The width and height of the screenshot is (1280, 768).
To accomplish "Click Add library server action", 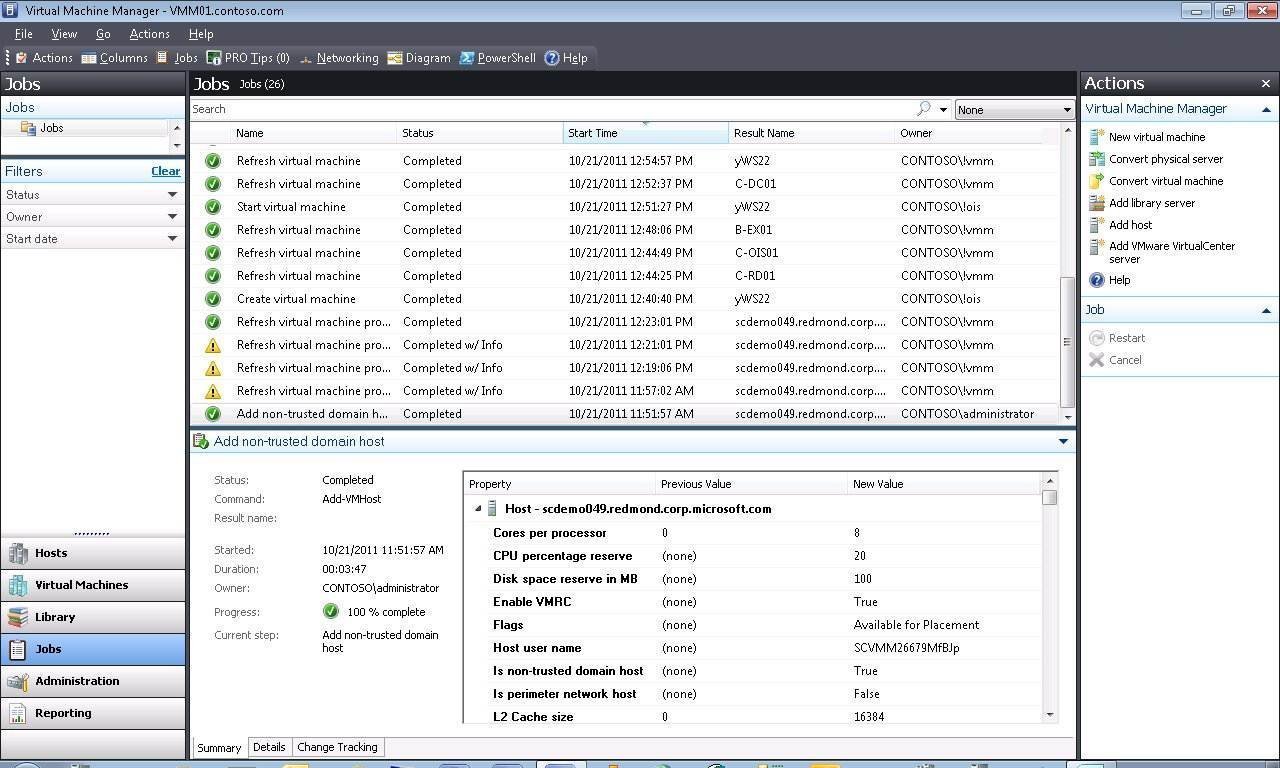I will click(x=1142, y=203).
